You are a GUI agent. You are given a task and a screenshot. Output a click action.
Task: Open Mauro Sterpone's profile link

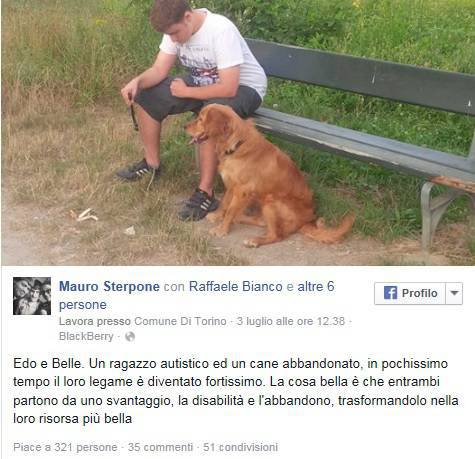(109, 286)
